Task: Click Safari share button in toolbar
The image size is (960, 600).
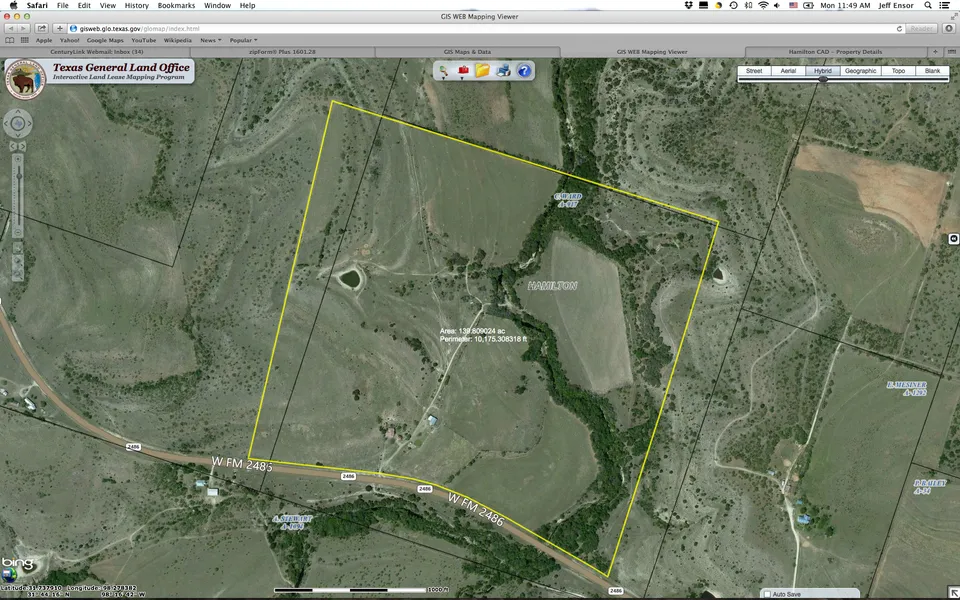Action: click(44, 28)
